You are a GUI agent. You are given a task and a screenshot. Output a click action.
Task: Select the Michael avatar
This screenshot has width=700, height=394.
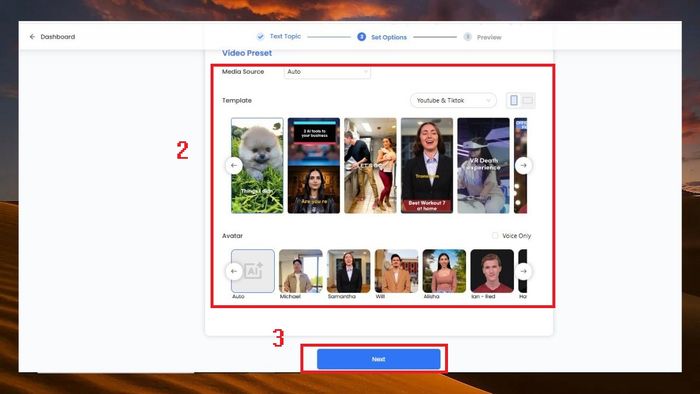(300, 271)
